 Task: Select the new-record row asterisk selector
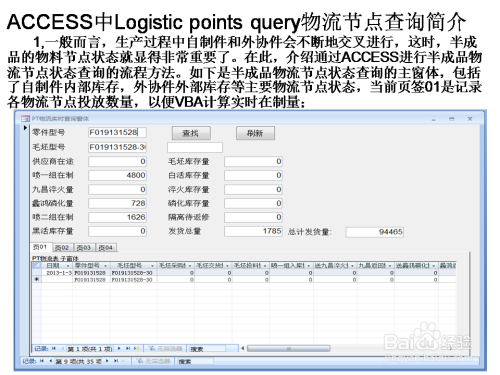coord(36,279)
